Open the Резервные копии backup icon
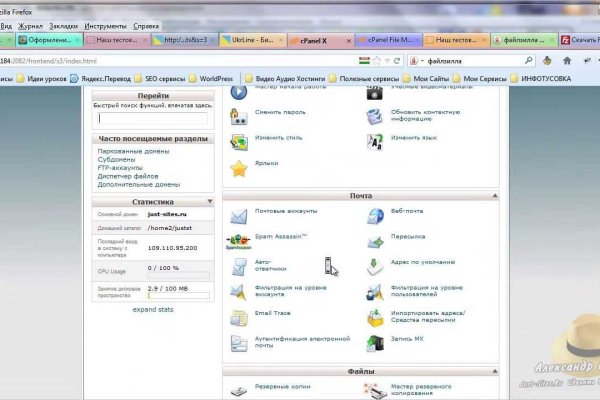Viewport: 600px width, 400px height. (239, 390)
